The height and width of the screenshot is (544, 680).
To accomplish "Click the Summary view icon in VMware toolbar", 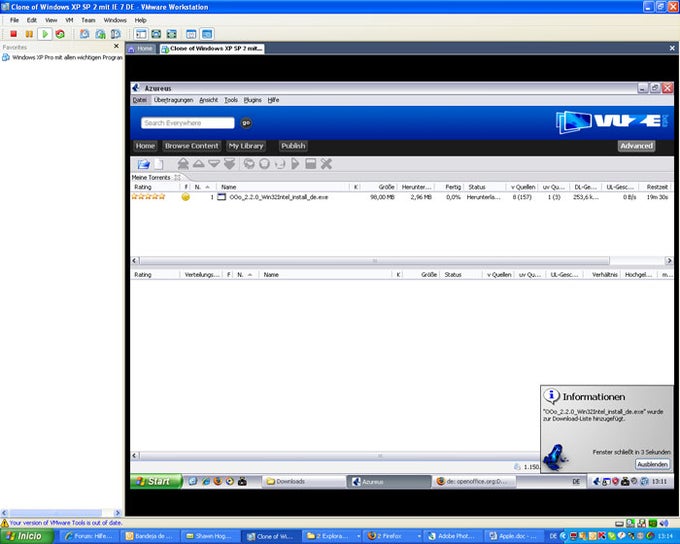I will click(191, 34).
